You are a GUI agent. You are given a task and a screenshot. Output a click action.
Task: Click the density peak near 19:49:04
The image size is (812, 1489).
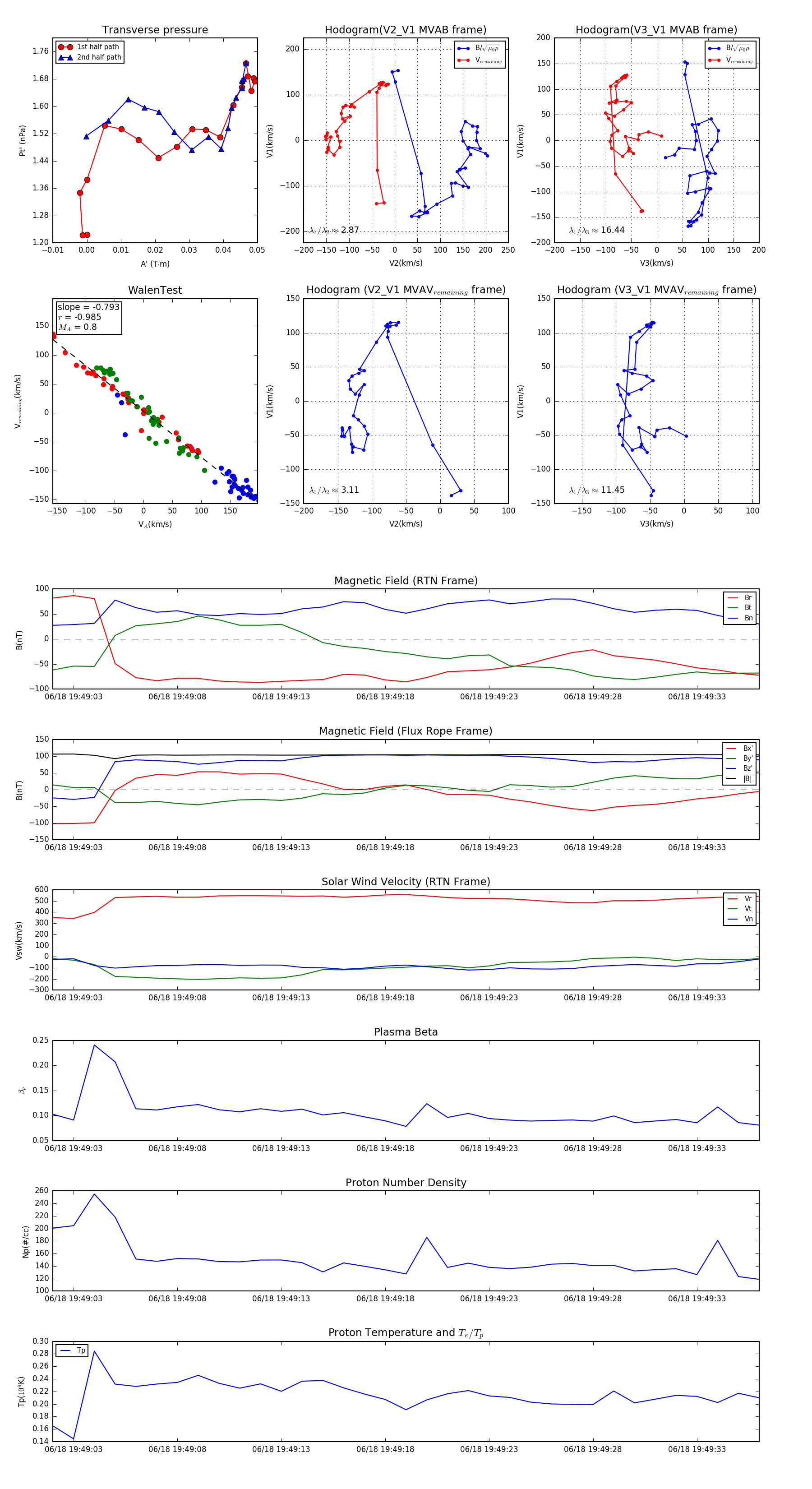pos(94,1194)
